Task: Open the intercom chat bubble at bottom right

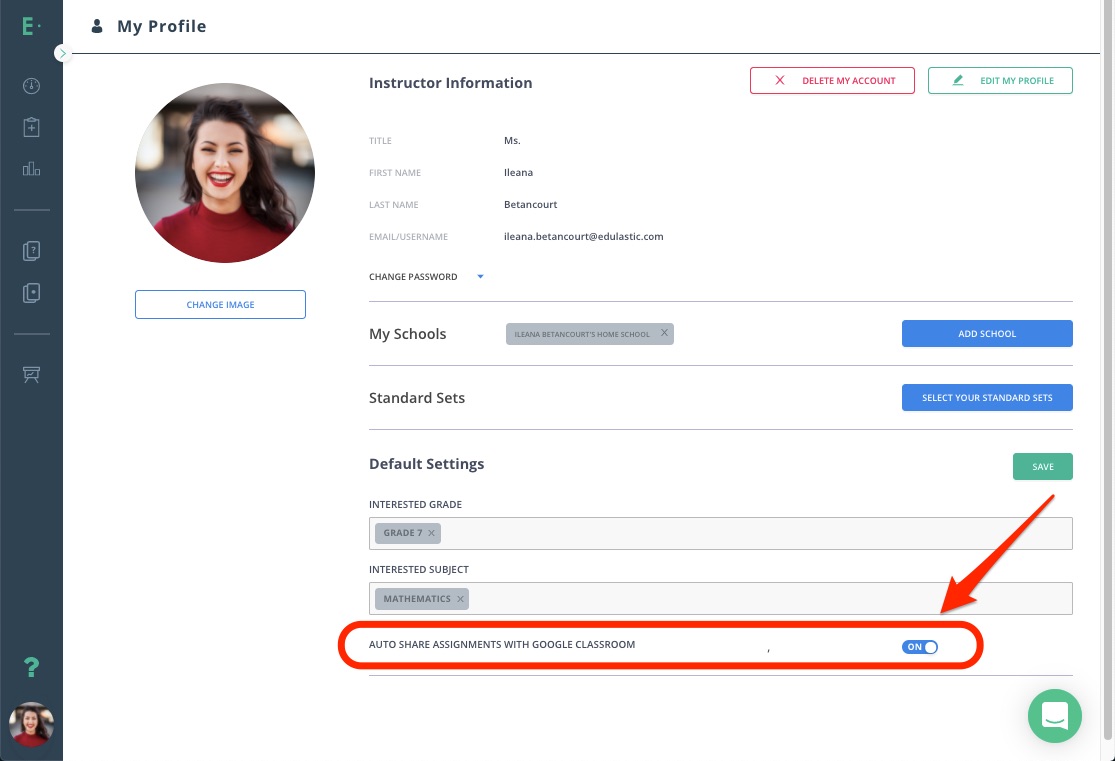Action: [x=1055, y=716]
